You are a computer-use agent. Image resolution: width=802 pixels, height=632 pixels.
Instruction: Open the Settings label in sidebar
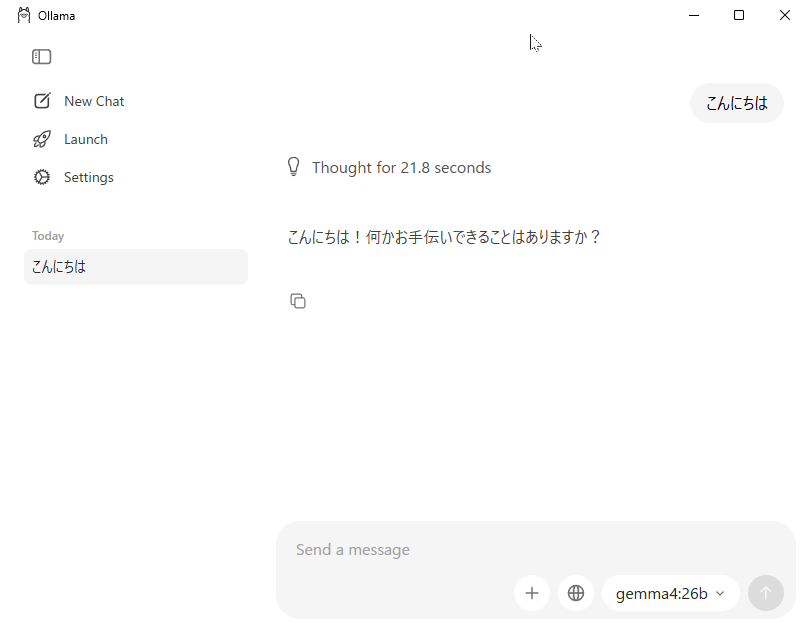tap(89, 177)
